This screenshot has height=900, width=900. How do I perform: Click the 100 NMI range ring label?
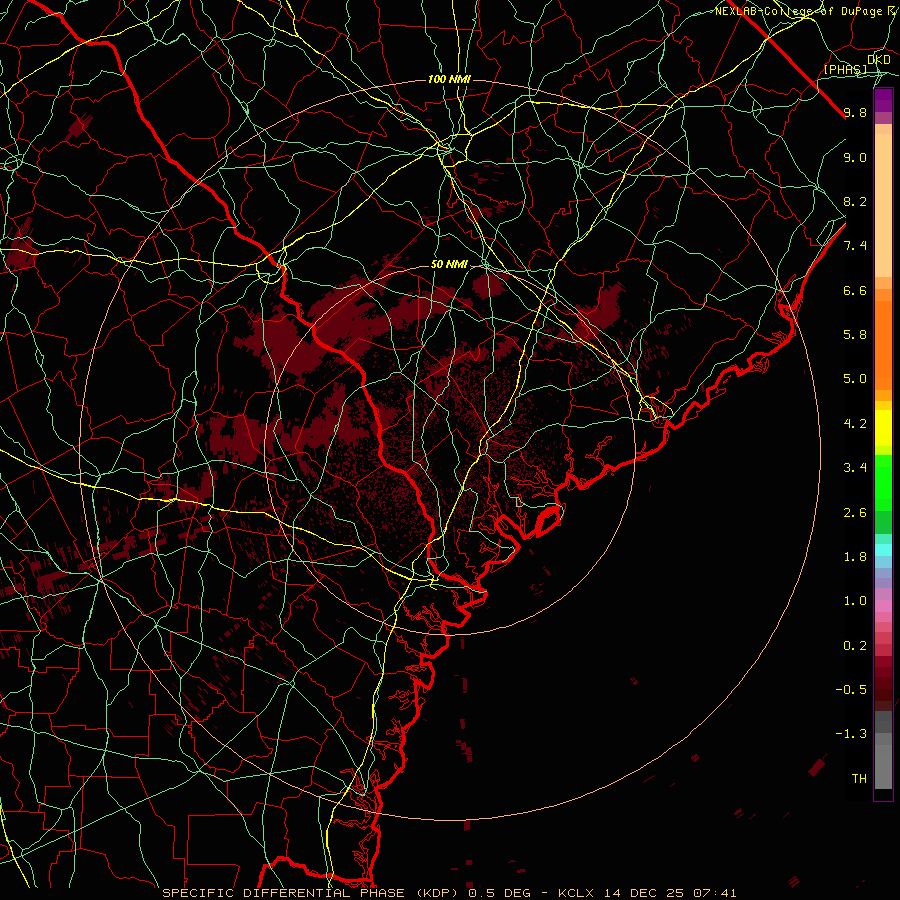coord(449,79)
